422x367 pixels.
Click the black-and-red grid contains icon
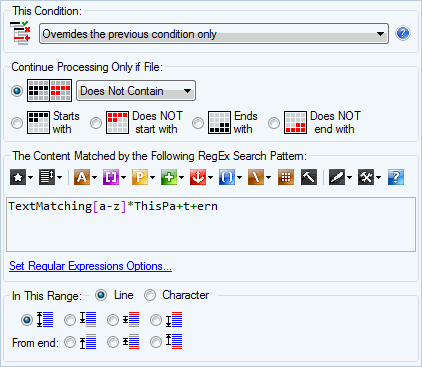click(49, 90)
